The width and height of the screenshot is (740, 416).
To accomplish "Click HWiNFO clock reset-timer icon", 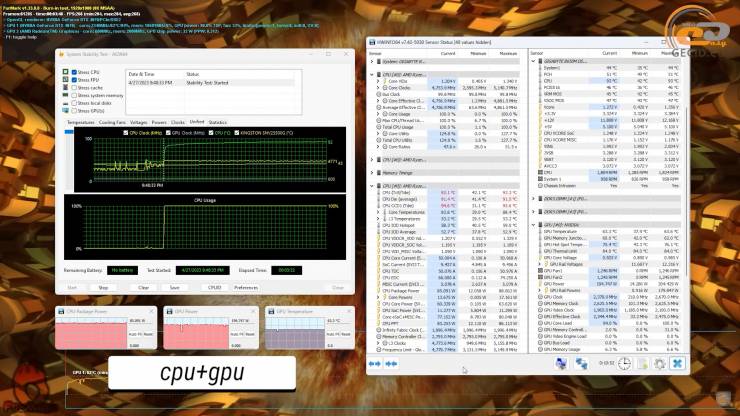I will coord(624,364).
